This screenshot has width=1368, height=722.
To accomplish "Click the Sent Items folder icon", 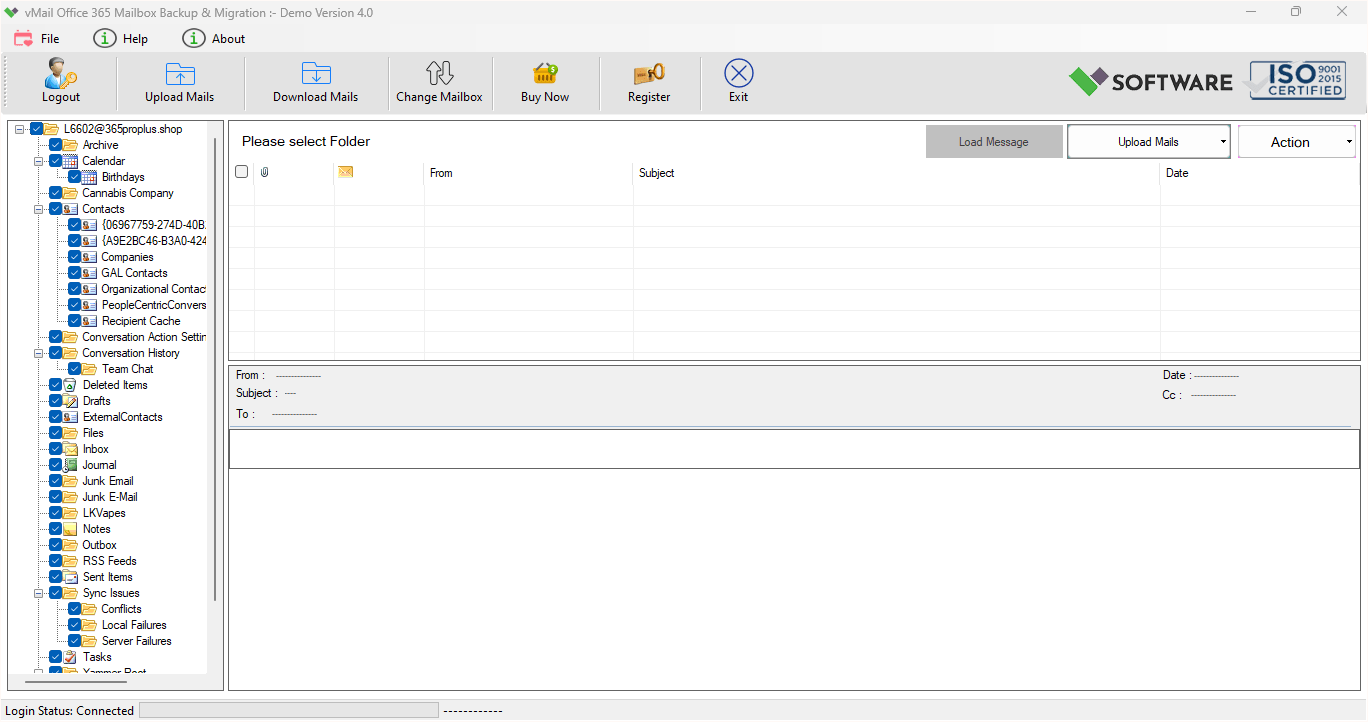I will [x=70, y=577].
